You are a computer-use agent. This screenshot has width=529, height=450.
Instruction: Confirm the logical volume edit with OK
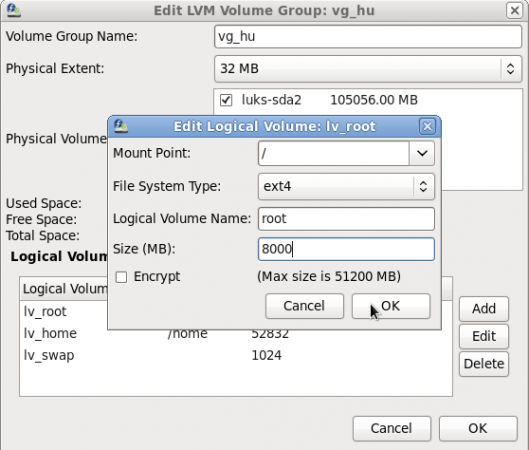click(391, 306)
